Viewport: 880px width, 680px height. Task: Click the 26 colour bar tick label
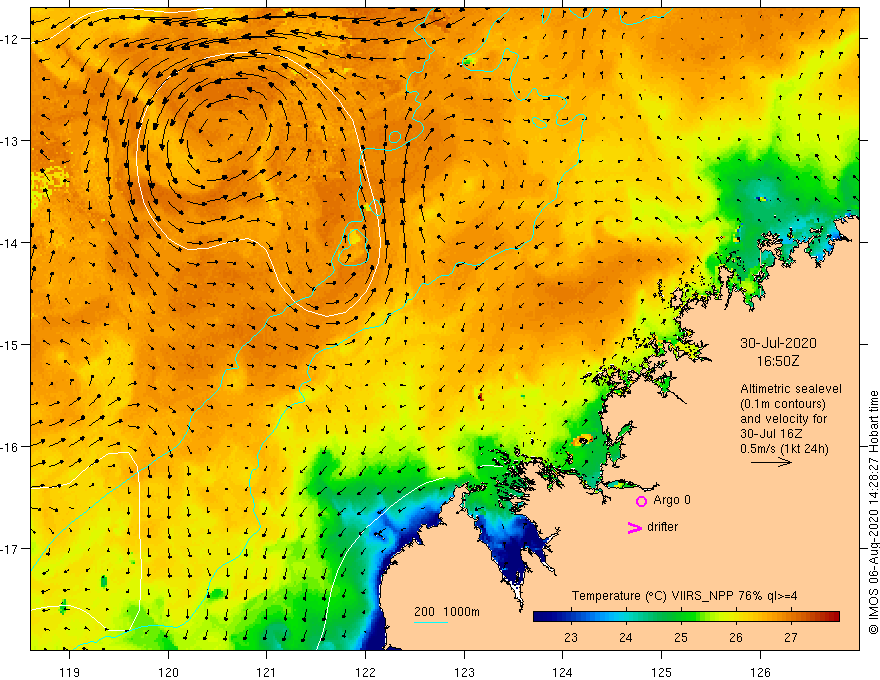pos(736,638)
